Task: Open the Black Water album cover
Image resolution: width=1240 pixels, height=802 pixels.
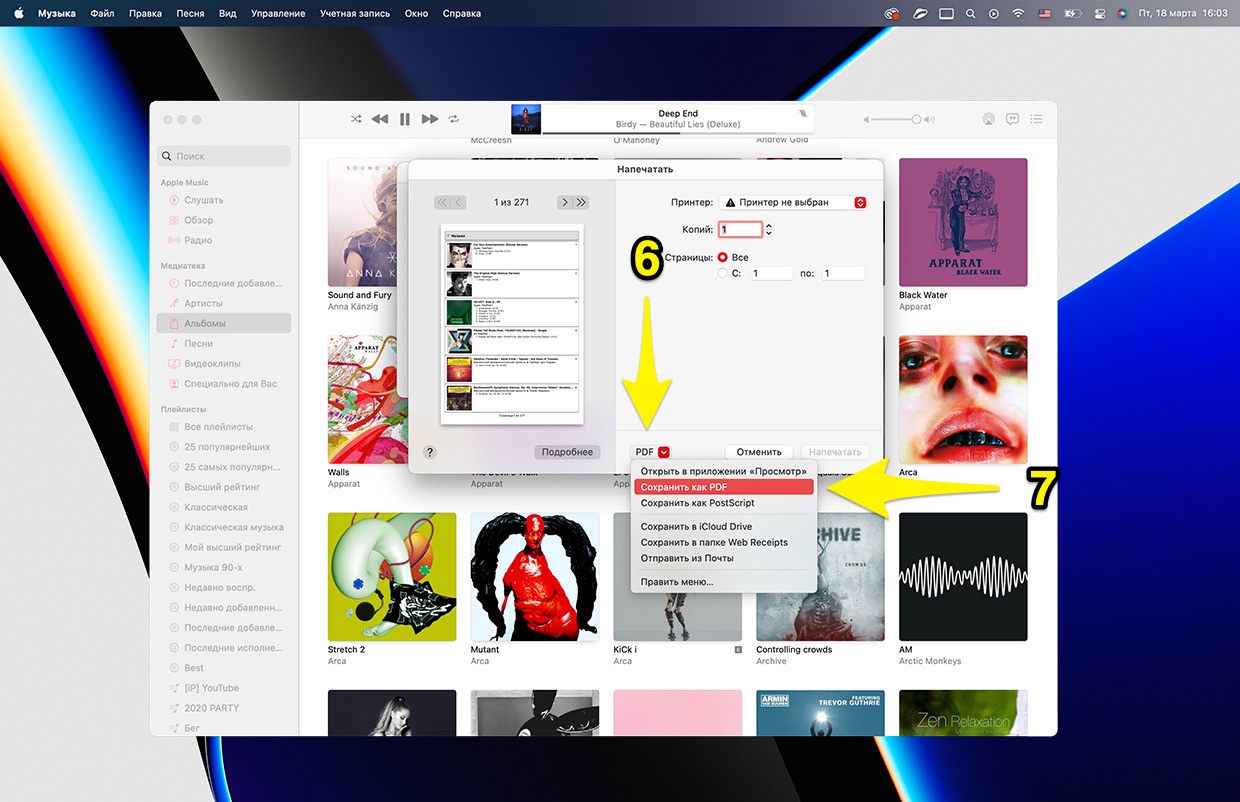Action: click(963, 222)
